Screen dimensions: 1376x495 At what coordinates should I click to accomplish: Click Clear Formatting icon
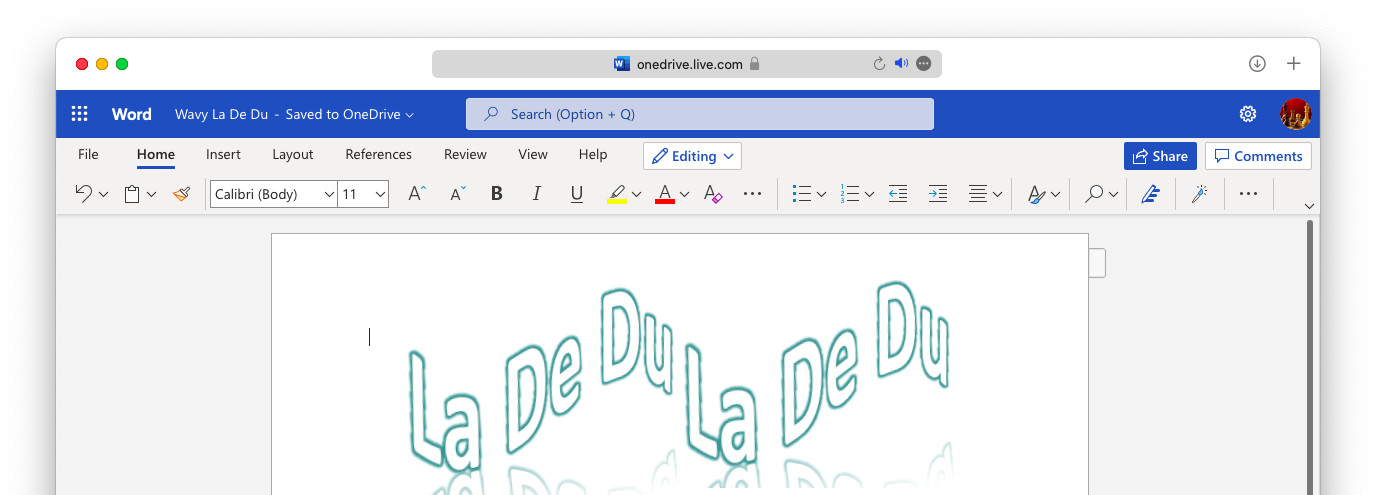(712, 194)
